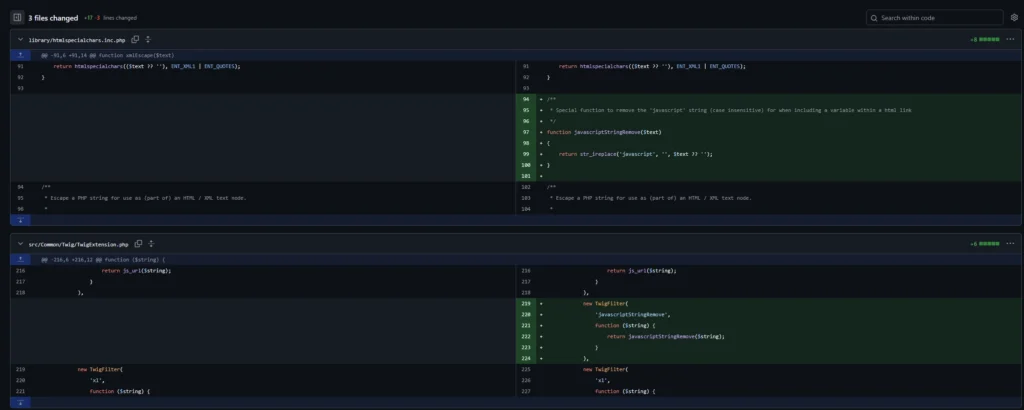
Task: Click the Search within code field
Action: (935, 18)
